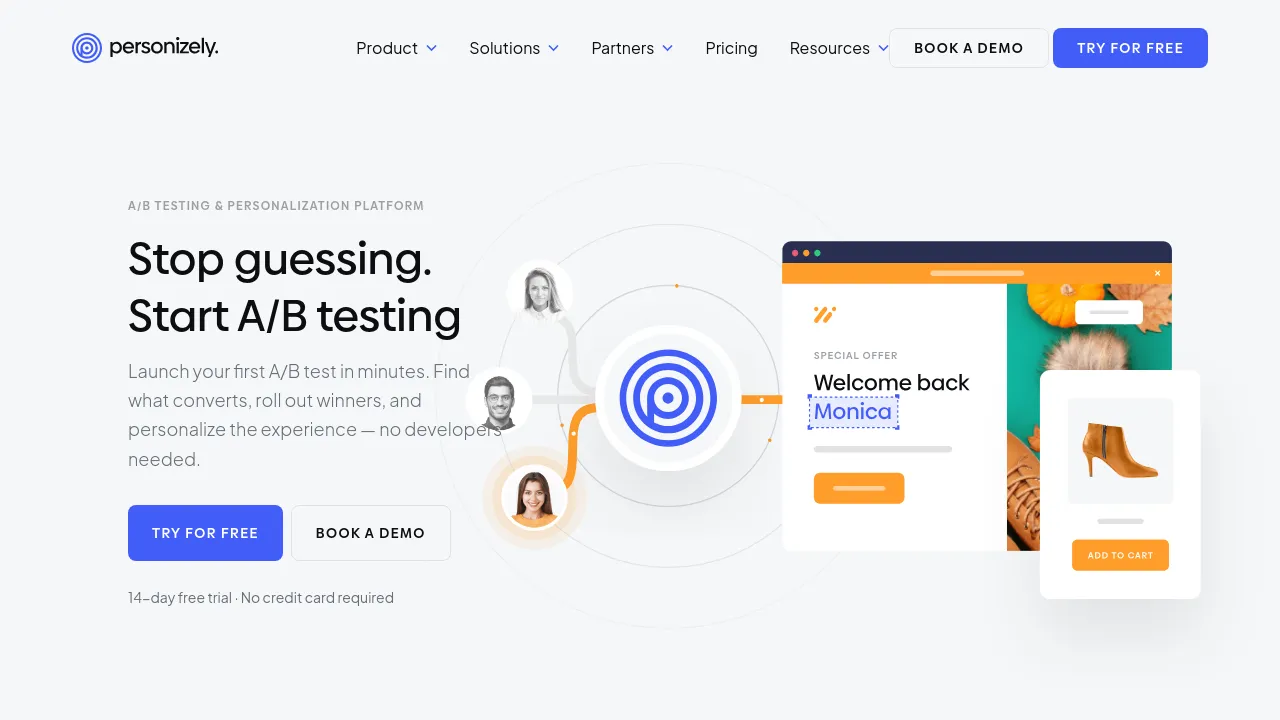The width and height of the screenshot is (1280, 720).
Task: Expand the Product dropdown chevron
Action: pyautogui.click(x=432, y=48)
